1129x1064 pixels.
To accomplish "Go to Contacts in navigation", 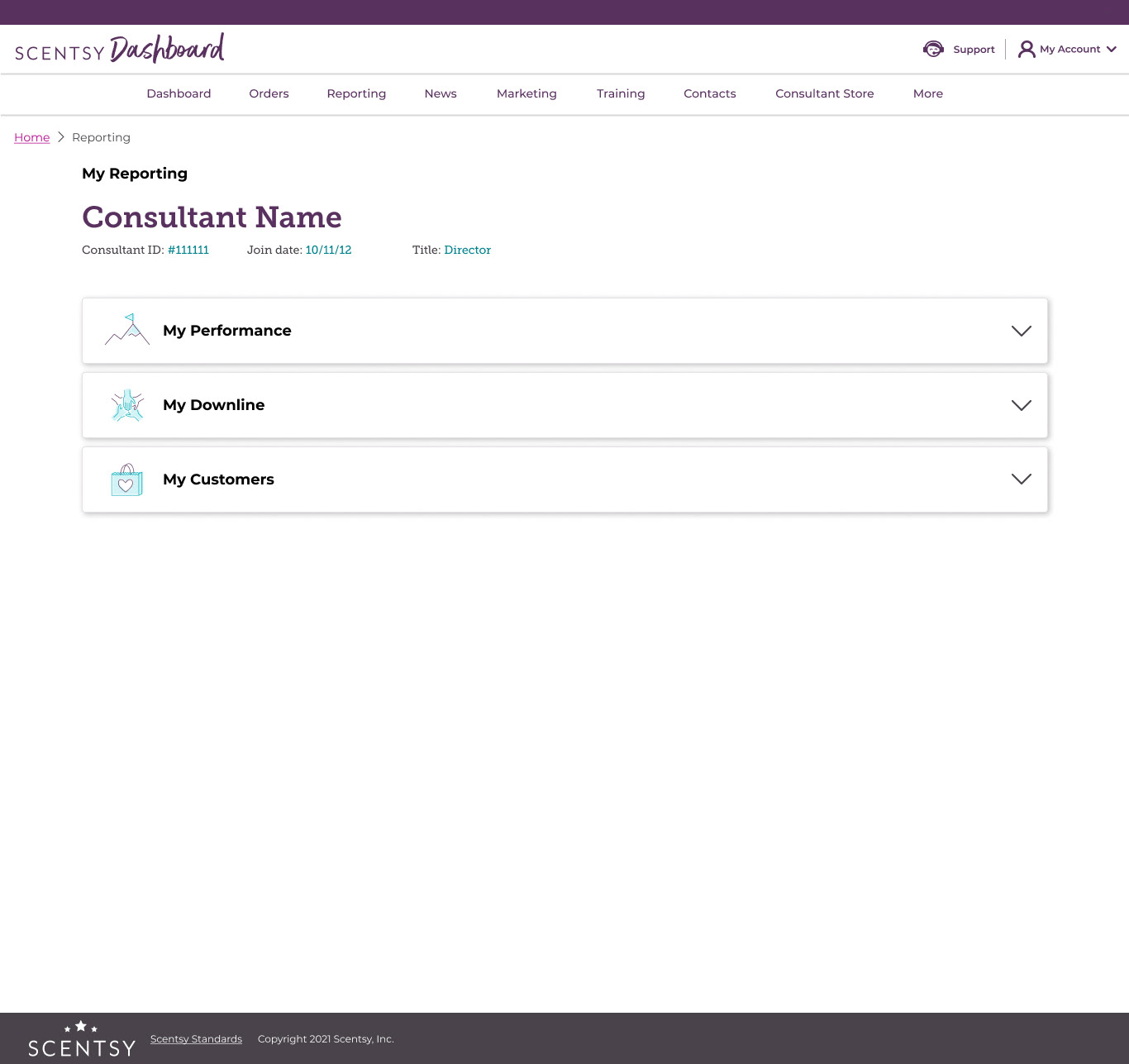I will click(710, 93).
